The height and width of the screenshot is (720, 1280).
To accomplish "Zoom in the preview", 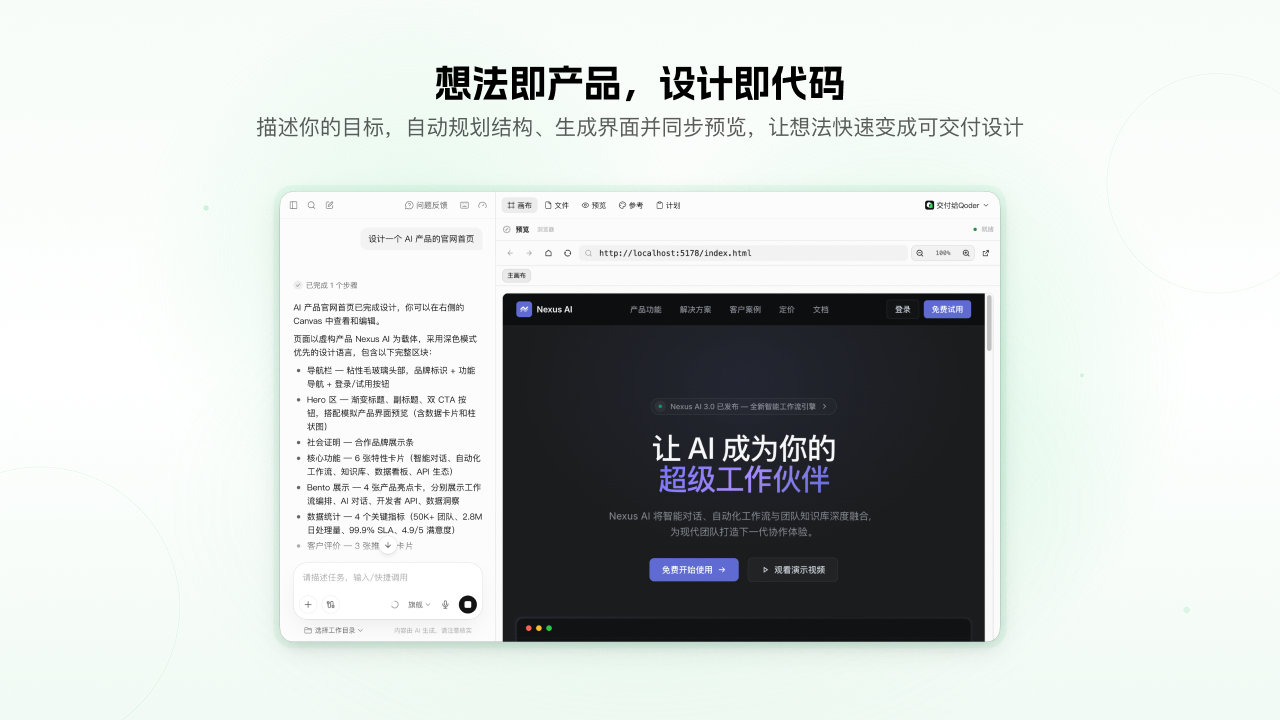I will click(966, 253).
